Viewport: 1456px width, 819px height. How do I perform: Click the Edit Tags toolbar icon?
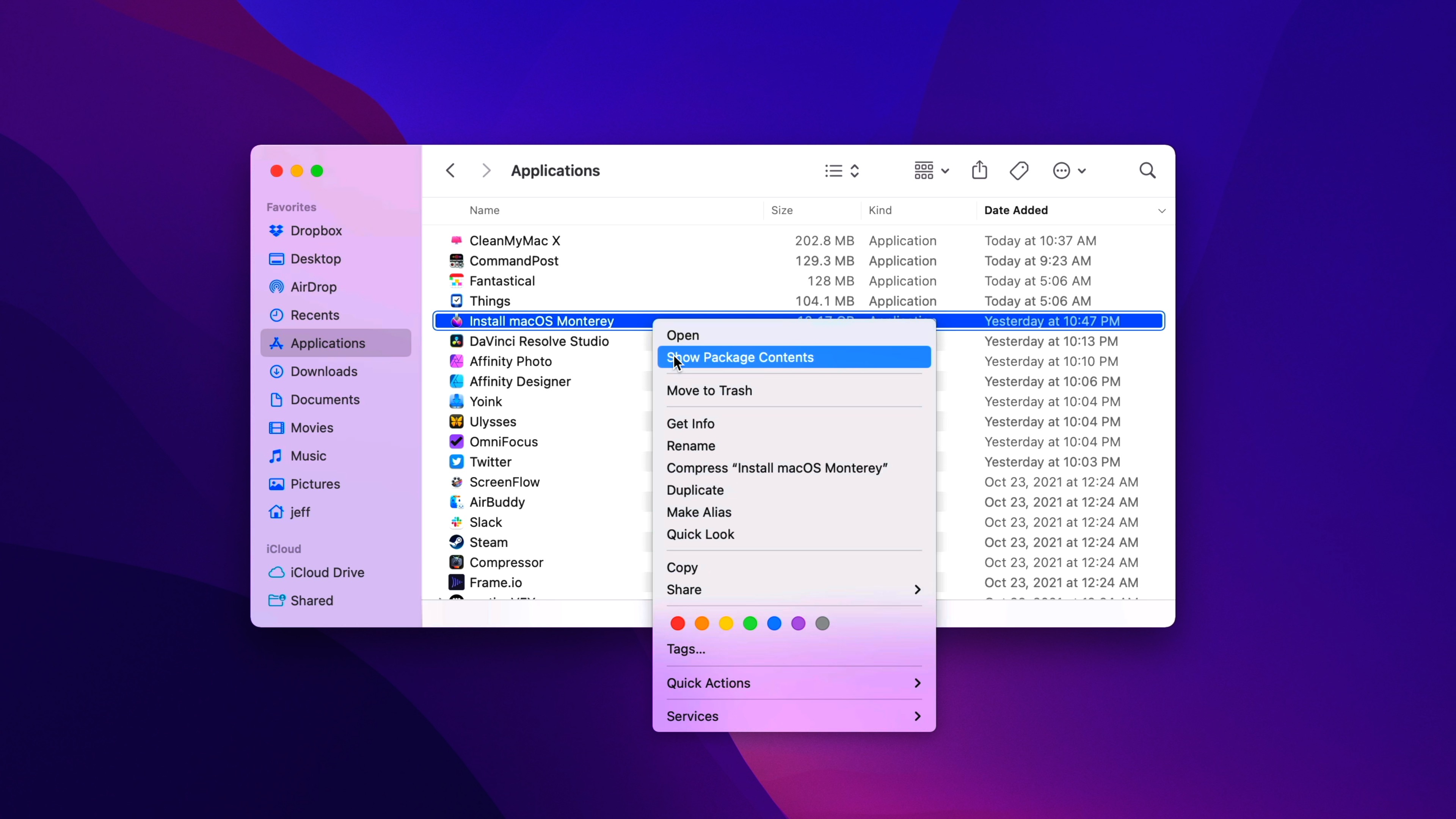pyautogui.click(x=1019, y=171)
